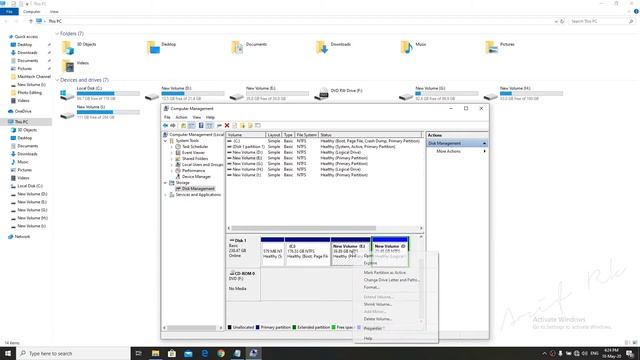Viewport: 640px width, 360px height.
Task: Select the (C:) partition block on Disk 1
Action: coord(307,251)
